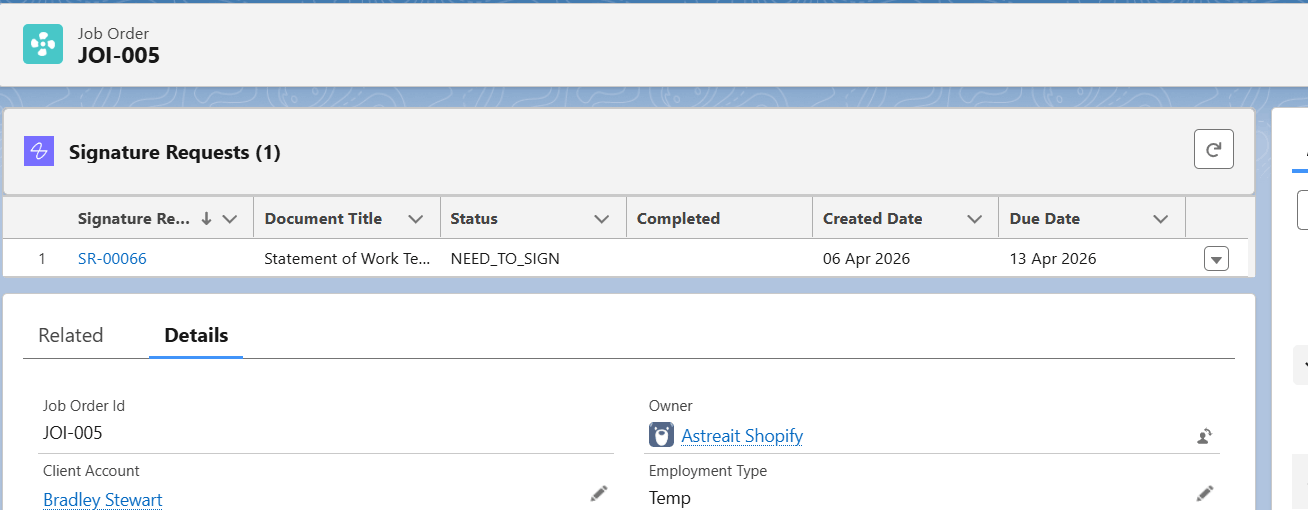The image size is (1308, 510).
Task: Click the Job Order Id value JOI-005
Action: (x=72, y=433)
